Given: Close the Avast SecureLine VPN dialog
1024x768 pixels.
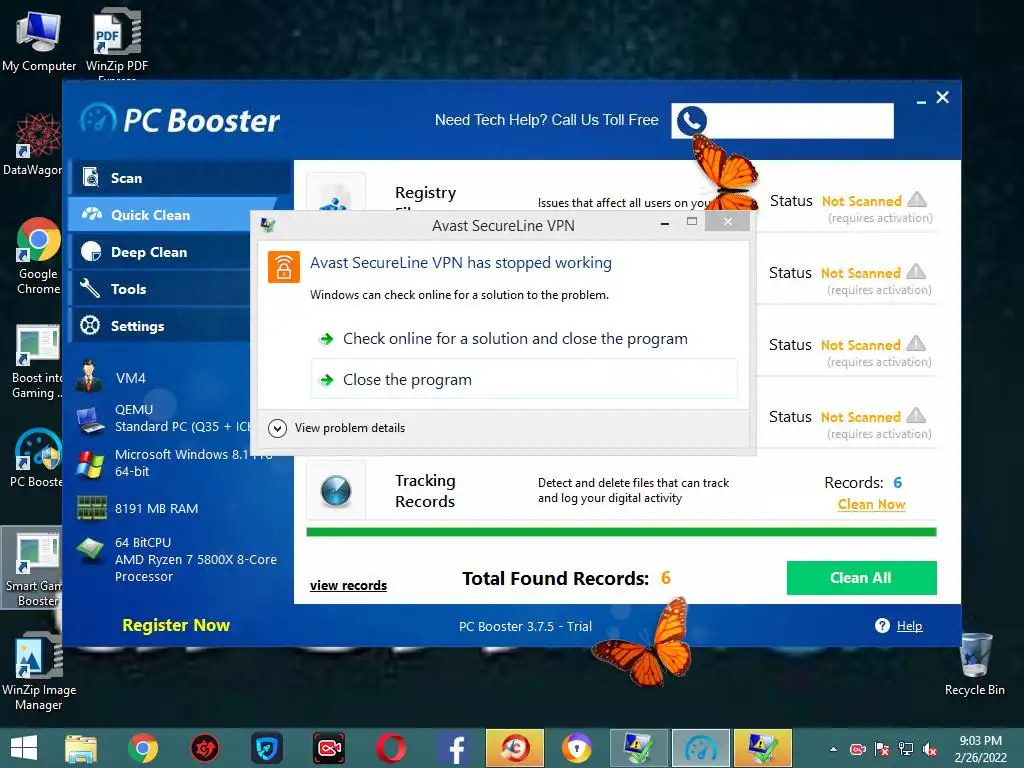Looking at the screenshot, I should coord(728,221).
